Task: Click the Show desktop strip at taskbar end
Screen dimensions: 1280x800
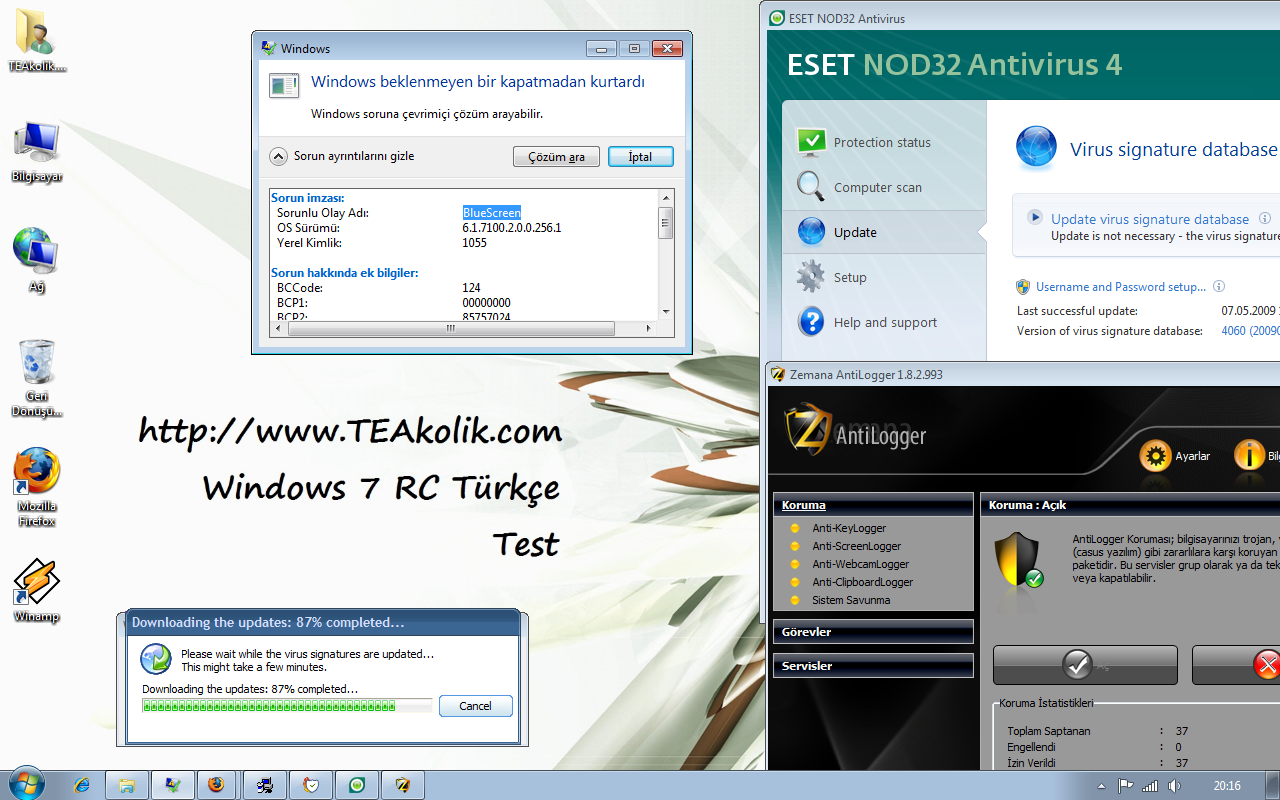Action: (x=1273, y=785)
